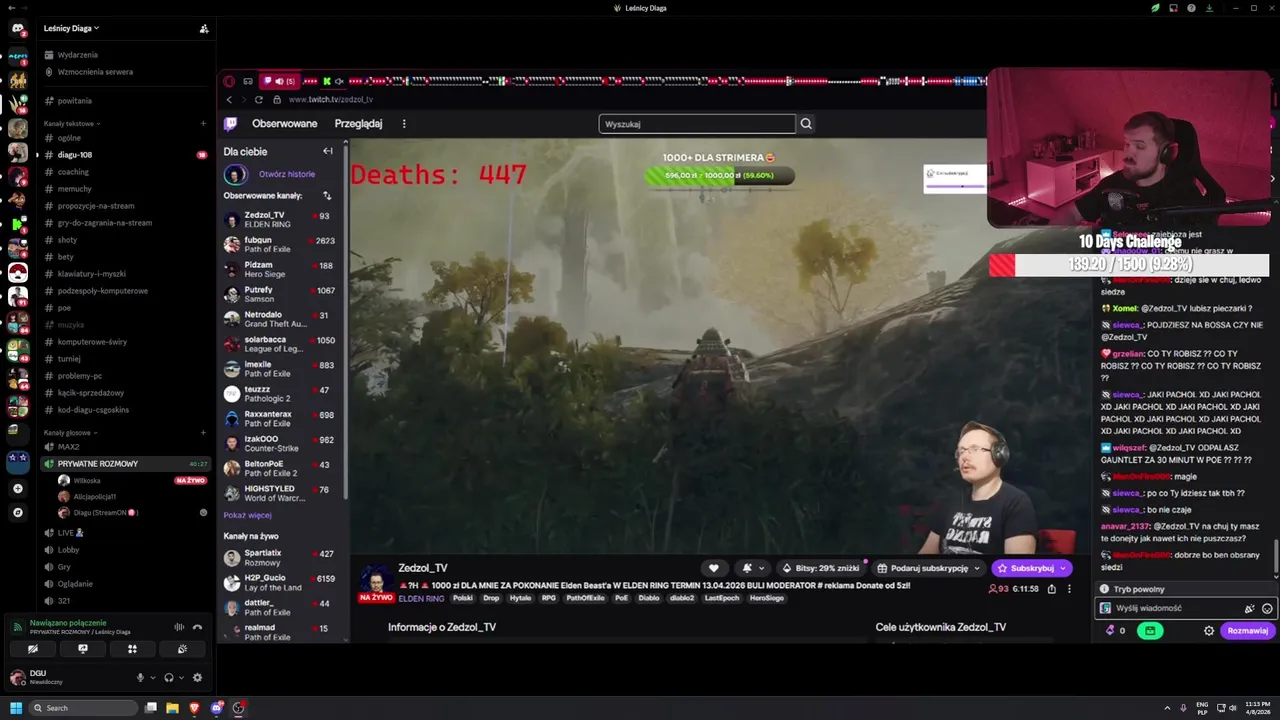Open the IzakOOO Counter-Strike channel
Viewport: 1280px width, 720px height.
click(x=279, y=444)
